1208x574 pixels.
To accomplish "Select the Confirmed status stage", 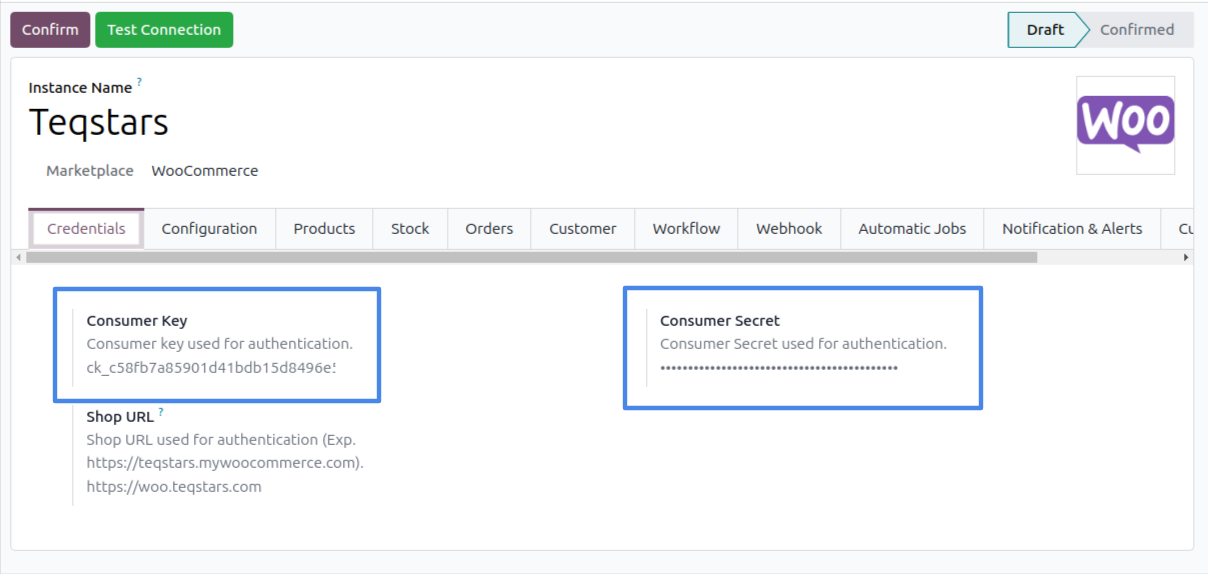I will (1137, 30).
